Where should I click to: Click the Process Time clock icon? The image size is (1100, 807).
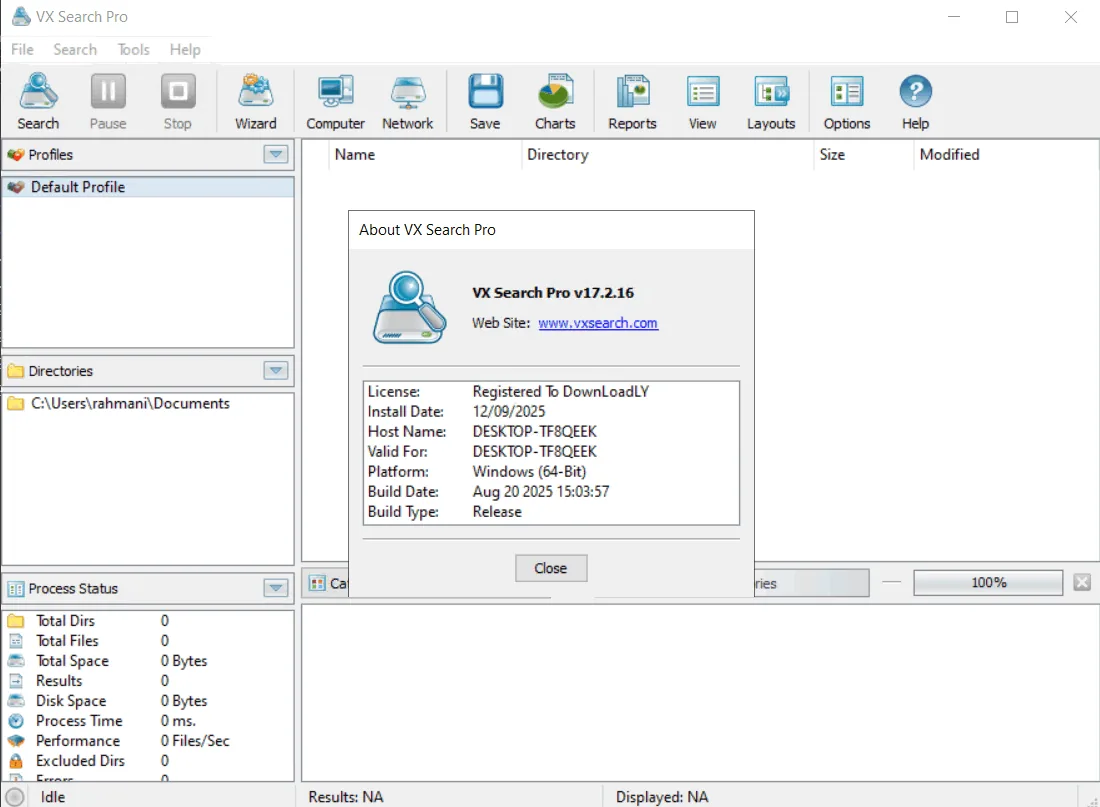click(x=15, y=721)
